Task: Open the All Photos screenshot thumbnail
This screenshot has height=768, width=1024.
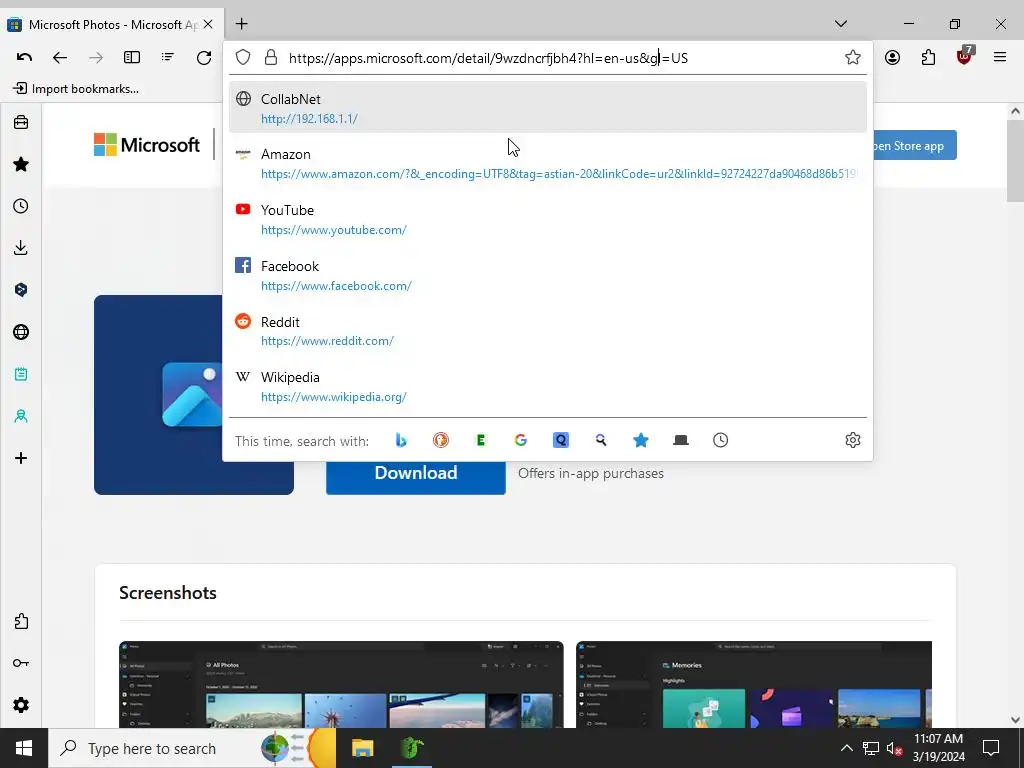Action: (341, 684)
